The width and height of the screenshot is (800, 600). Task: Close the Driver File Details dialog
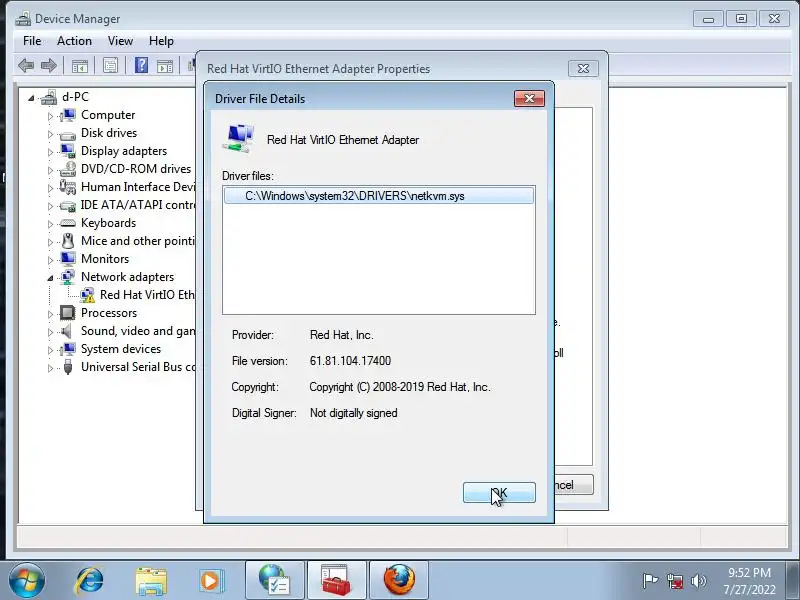pyautogui.click(x=529, y=98)
